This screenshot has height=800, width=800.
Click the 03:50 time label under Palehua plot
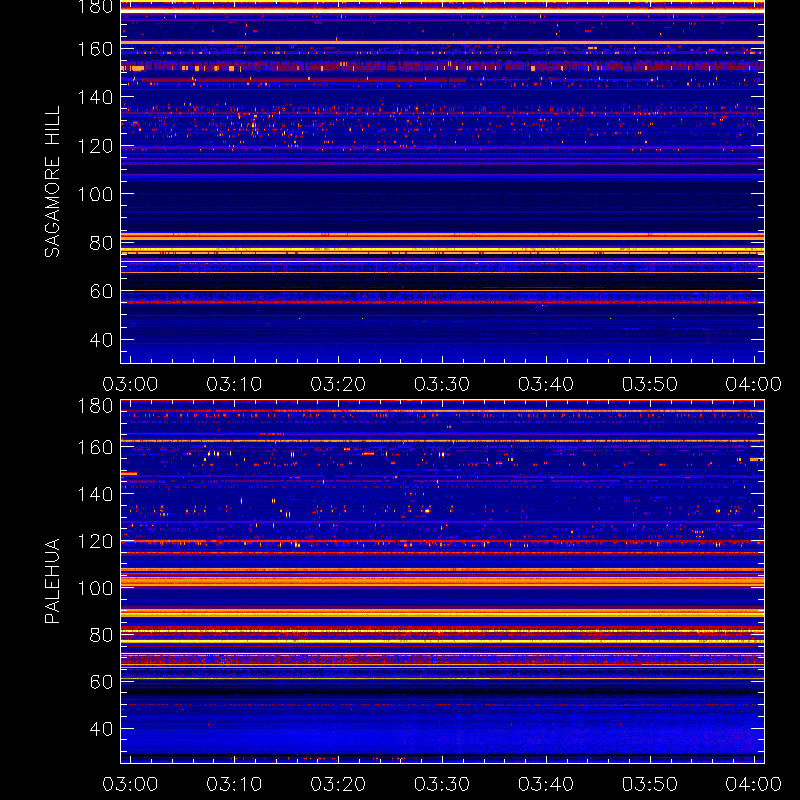(650, 784)
